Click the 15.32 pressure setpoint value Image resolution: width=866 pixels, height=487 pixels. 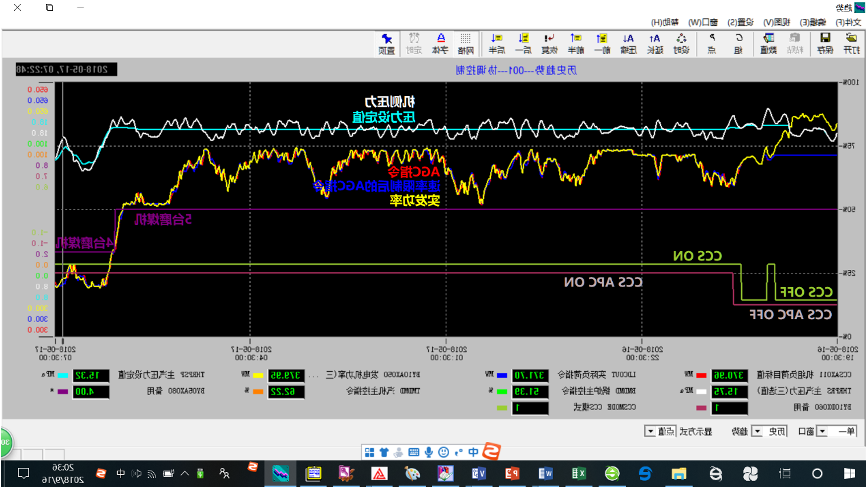point(91,375)
